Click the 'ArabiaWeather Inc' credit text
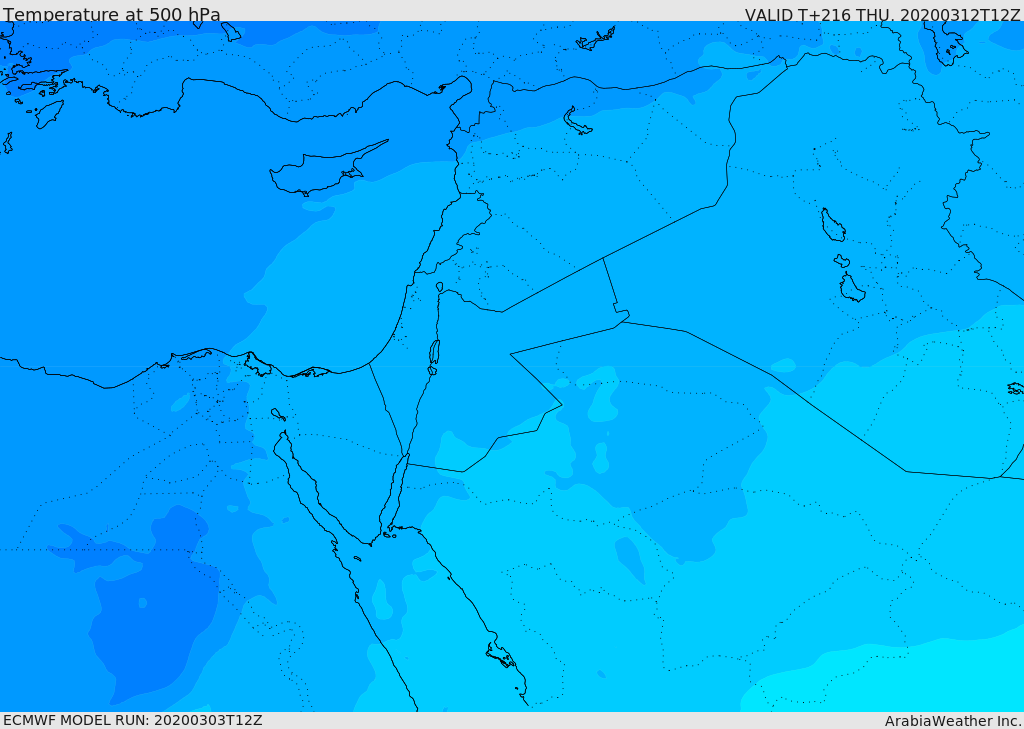Screen dimensions: 1024x729 952,721
